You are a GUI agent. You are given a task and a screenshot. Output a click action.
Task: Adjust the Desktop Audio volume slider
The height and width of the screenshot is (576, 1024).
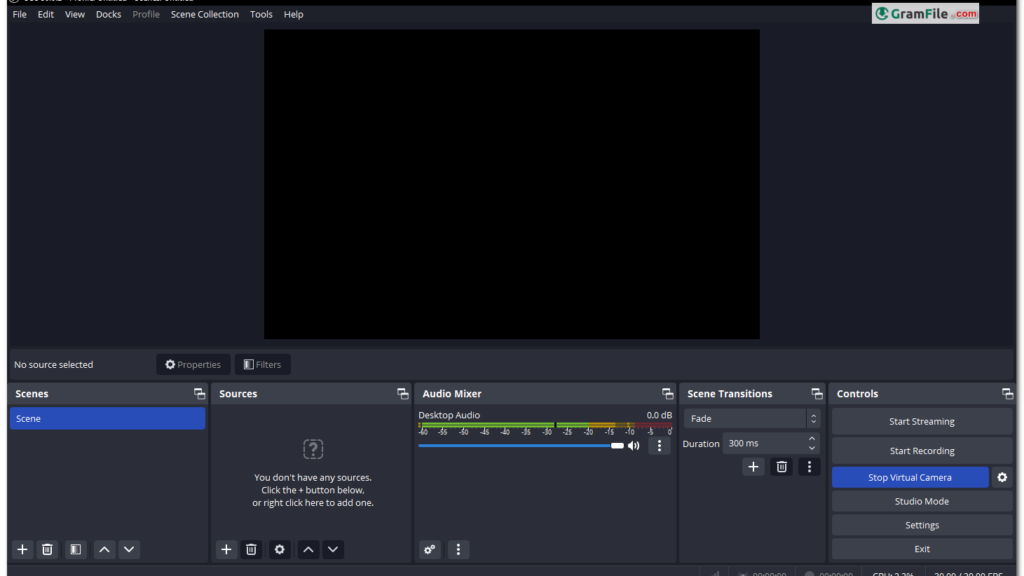click(615, 445)
